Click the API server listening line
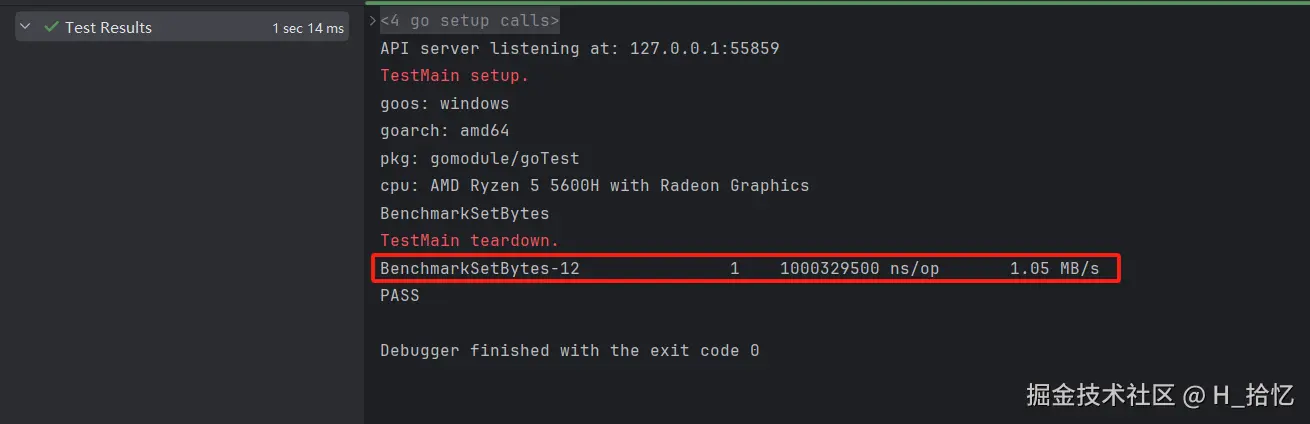This screenshot has height=424, width=1310. click(579, 48)
